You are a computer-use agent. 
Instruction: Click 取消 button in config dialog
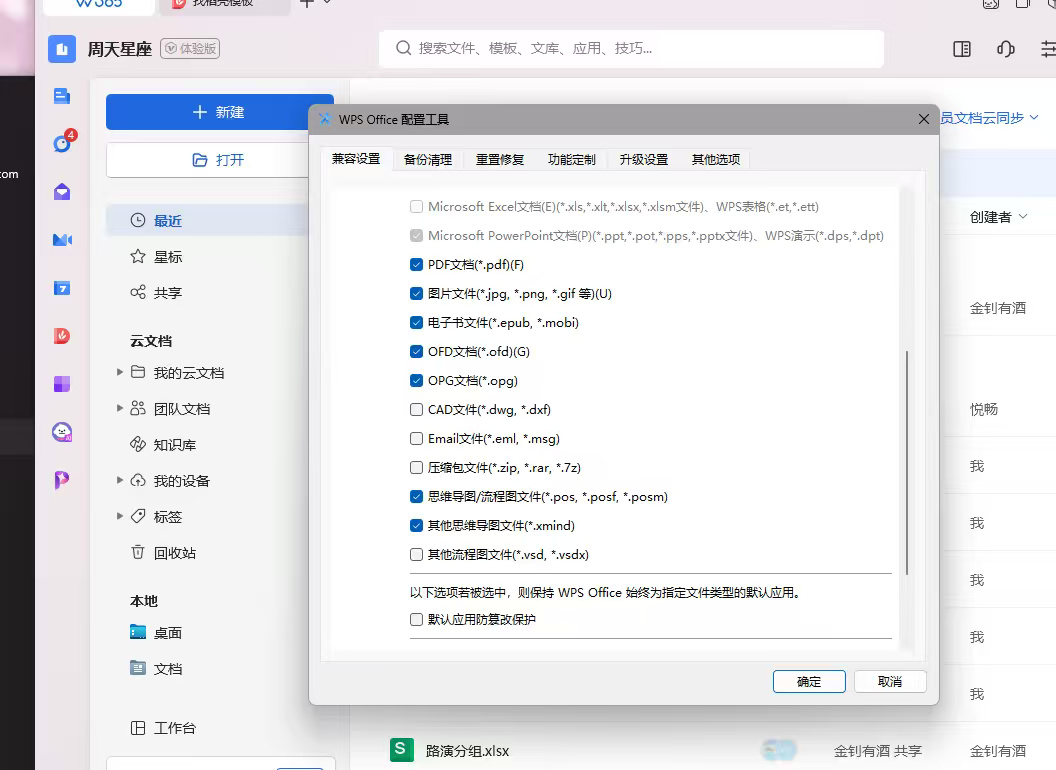pyautogui.click(x=890, y=682)
